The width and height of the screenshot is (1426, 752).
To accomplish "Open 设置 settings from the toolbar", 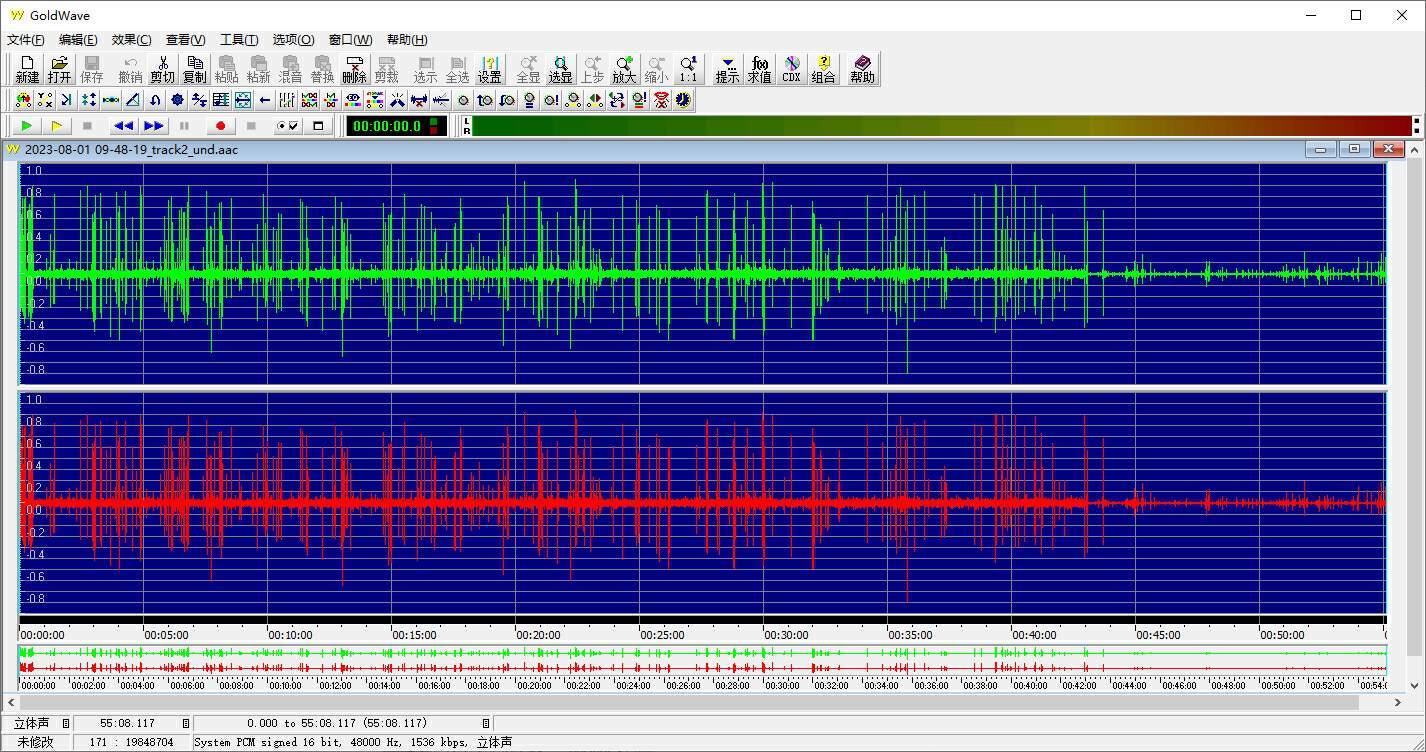I will [489, 69].
